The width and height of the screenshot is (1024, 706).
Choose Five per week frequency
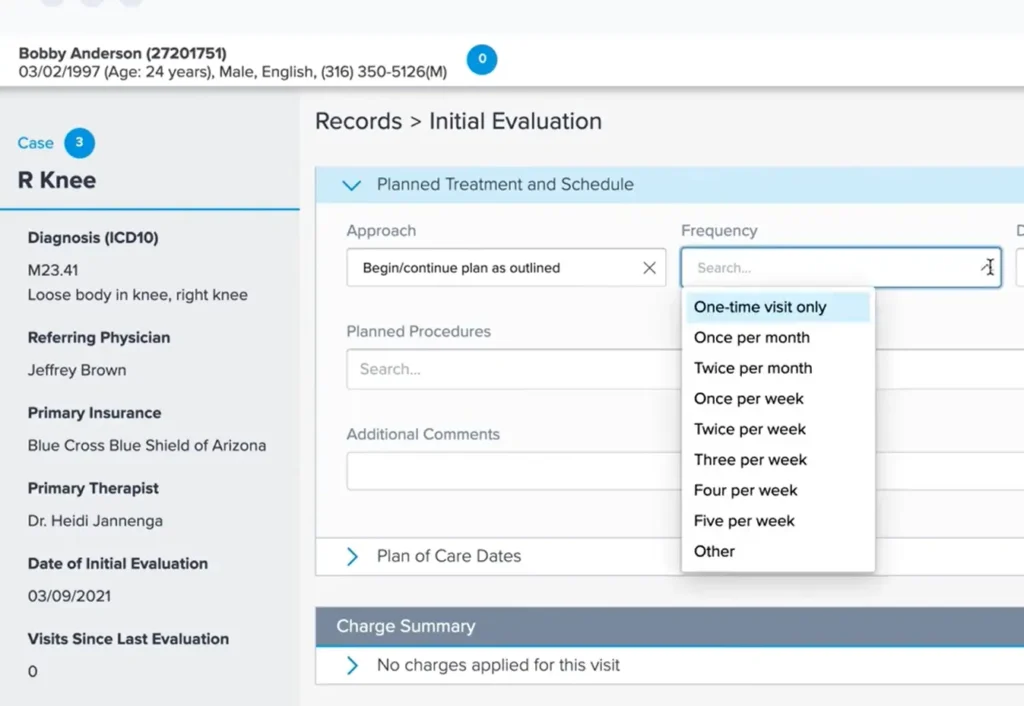coord(778,521)
